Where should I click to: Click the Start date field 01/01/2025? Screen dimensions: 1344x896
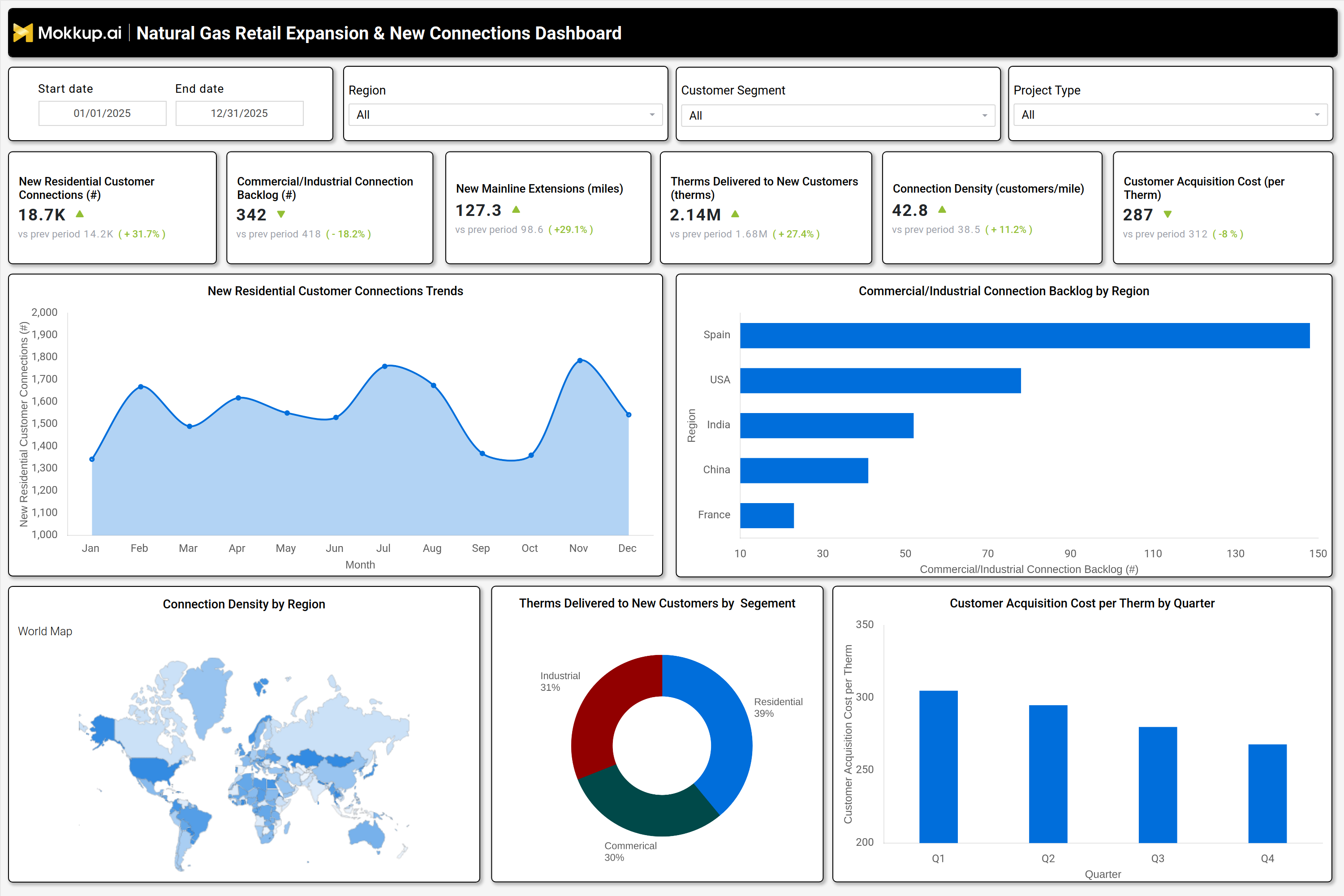click(102, 113)
